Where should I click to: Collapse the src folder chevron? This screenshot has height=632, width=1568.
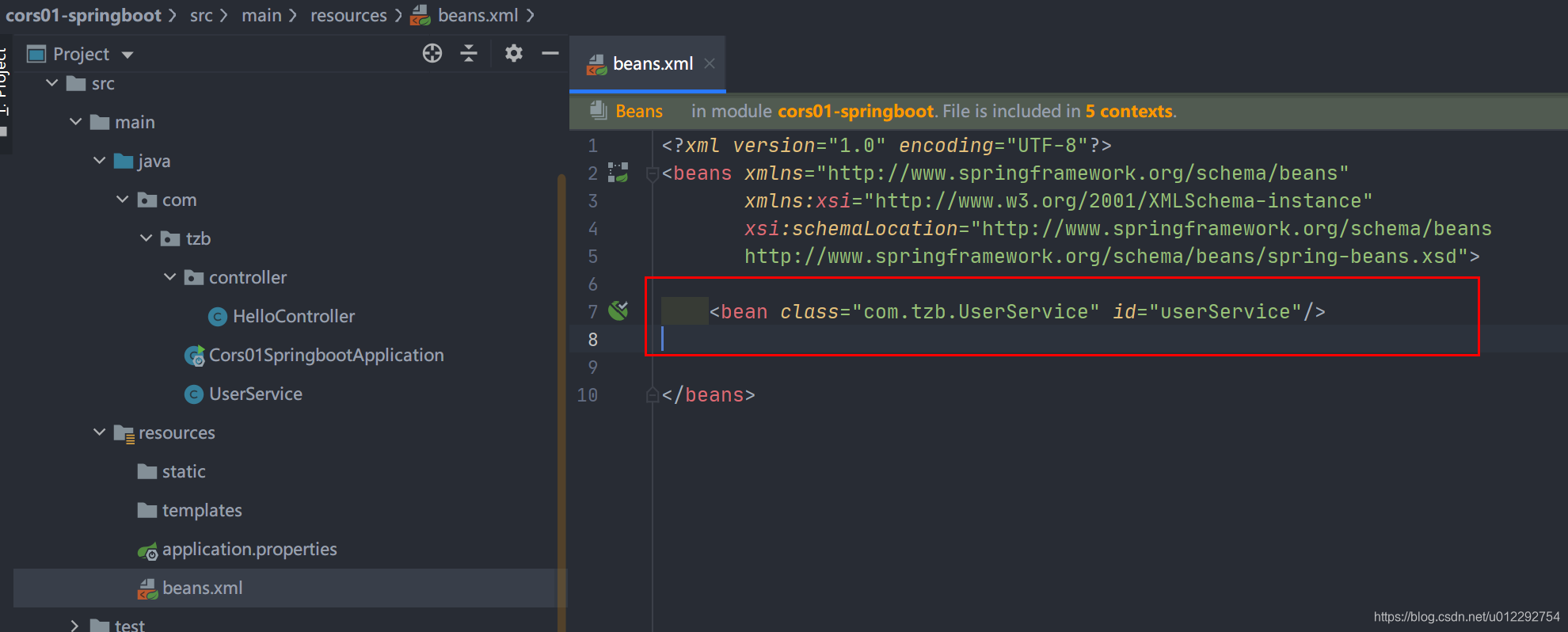click(x=52, y=83)
